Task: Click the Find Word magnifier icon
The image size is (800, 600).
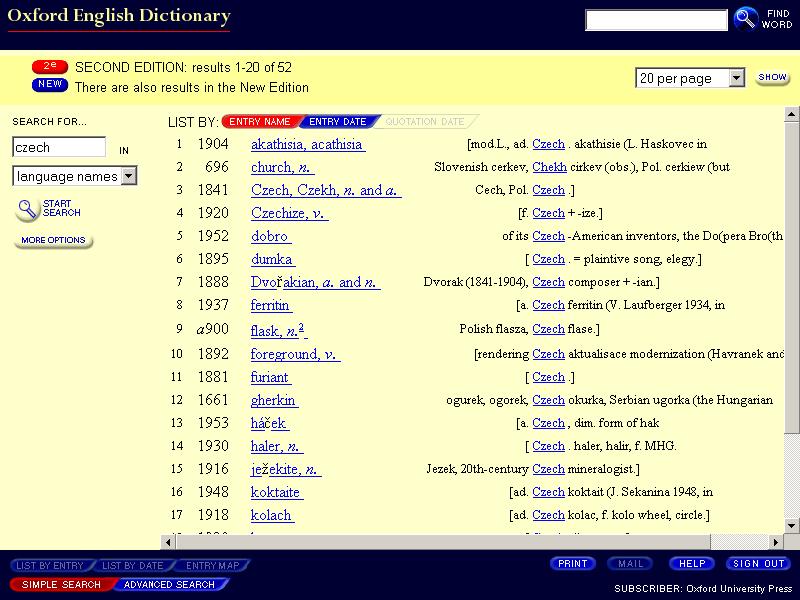Action: pyautogui.click(x=745, y=19)
